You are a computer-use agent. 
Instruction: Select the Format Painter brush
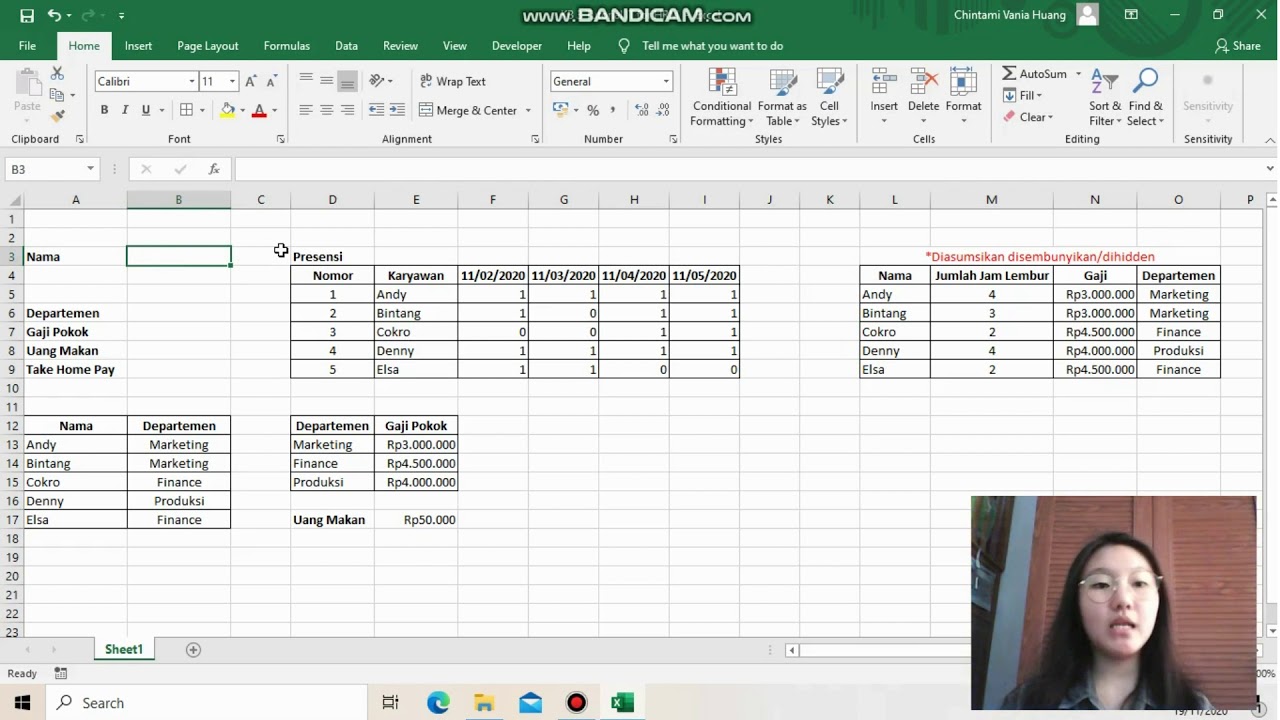(x=57, y=116)
